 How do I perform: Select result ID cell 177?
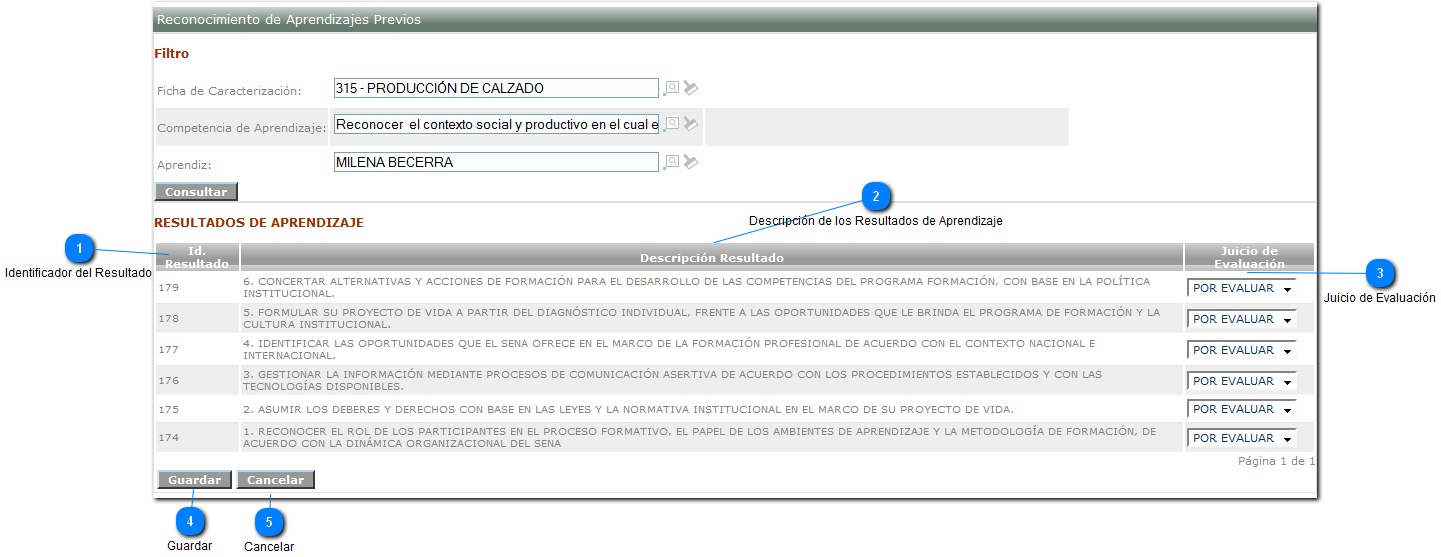[x=197, y=350]
